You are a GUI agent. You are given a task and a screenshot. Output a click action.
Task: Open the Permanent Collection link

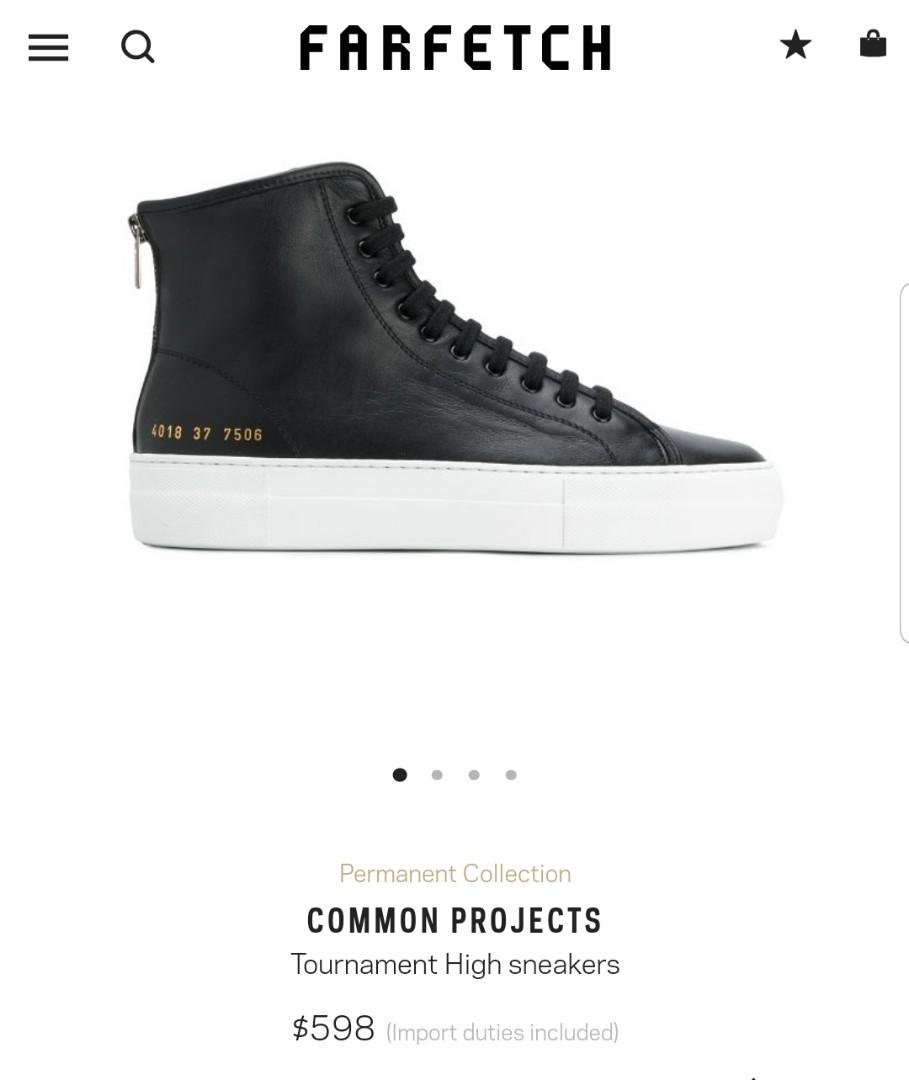455,873
